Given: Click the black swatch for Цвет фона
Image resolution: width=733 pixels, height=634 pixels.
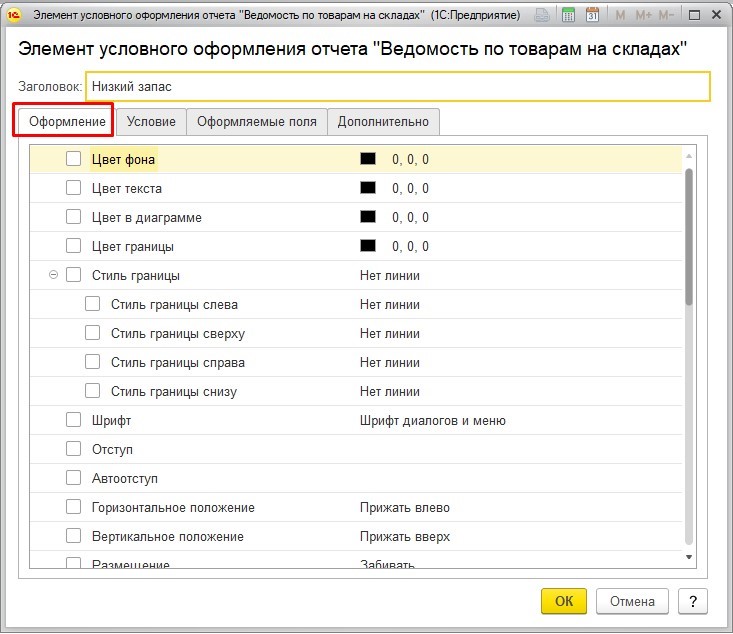Looking at the screenshot, I should point(368,159).
